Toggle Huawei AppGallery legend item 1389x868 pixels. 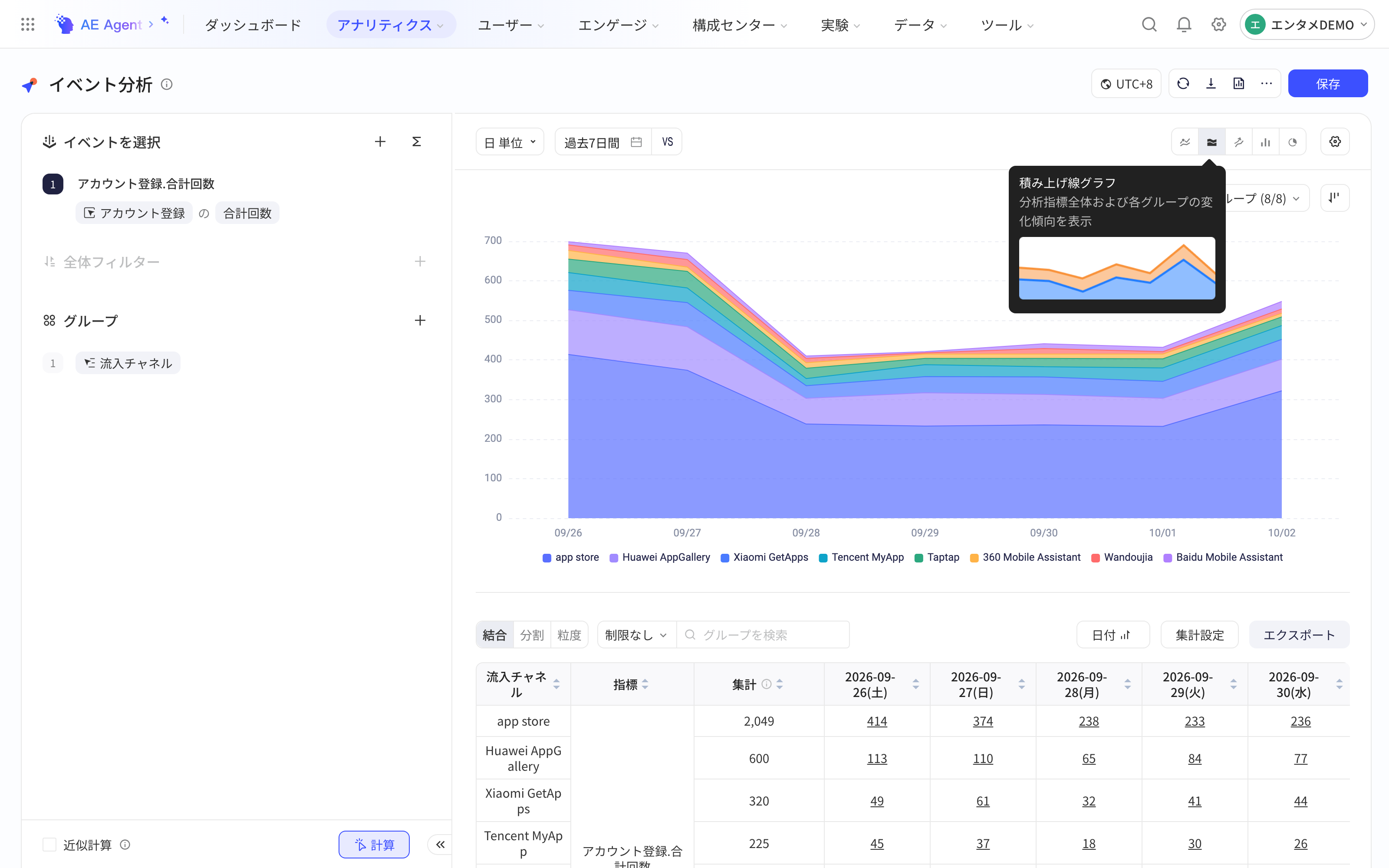tap(659, 557)
